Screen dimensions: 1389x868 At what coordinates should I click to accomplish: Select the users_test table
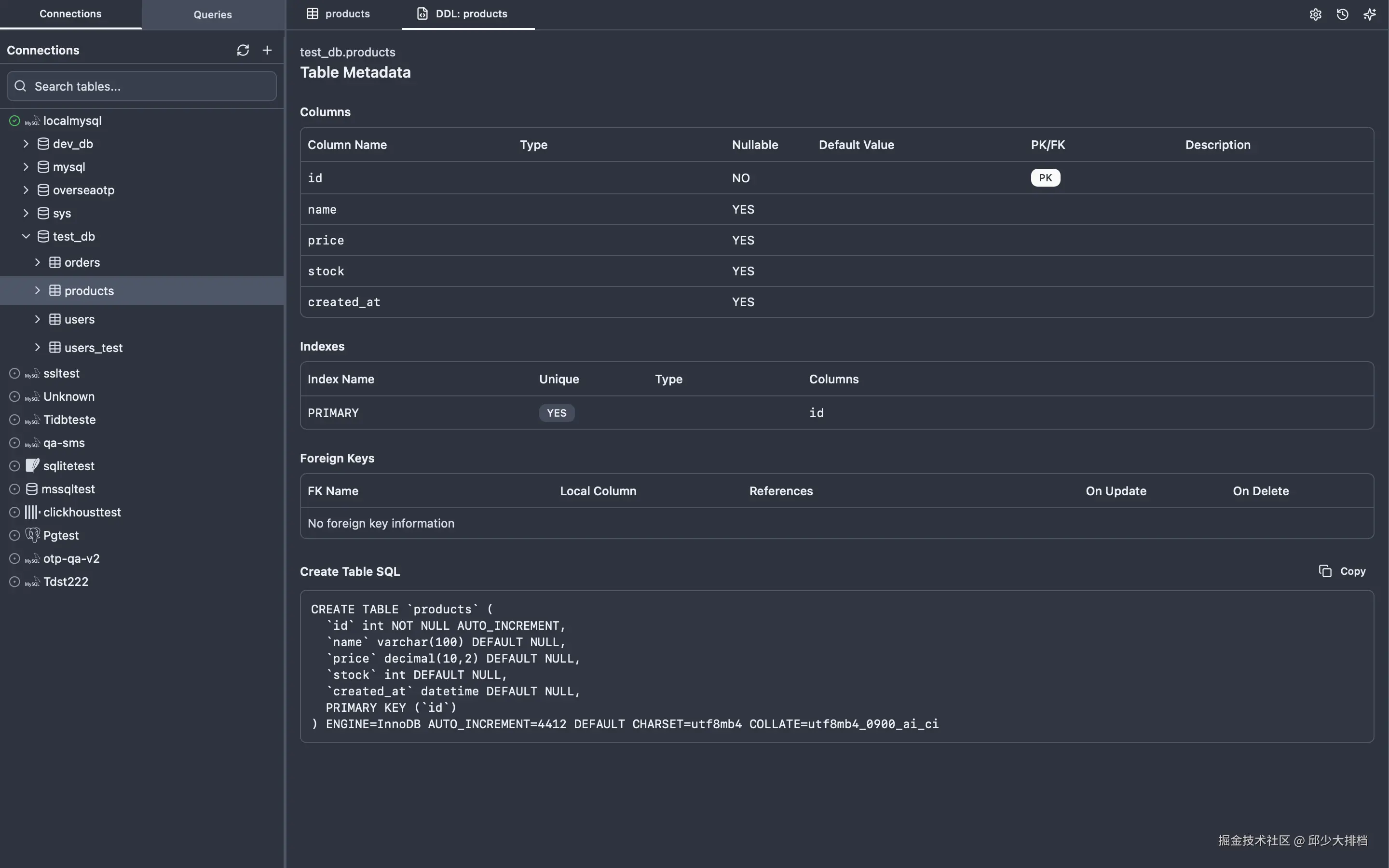(x=93, y=347)
